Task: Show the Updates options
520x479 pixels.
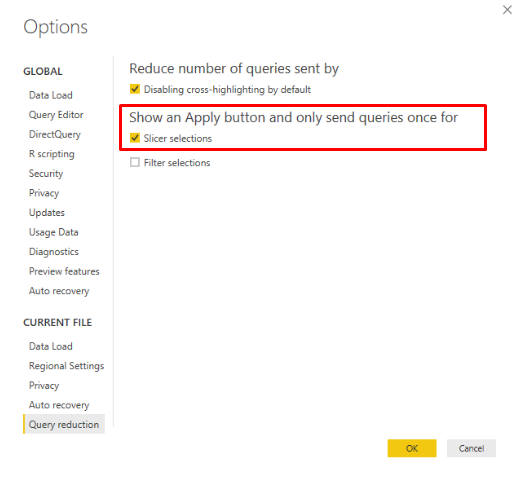Action: click(x=47, y=213)
